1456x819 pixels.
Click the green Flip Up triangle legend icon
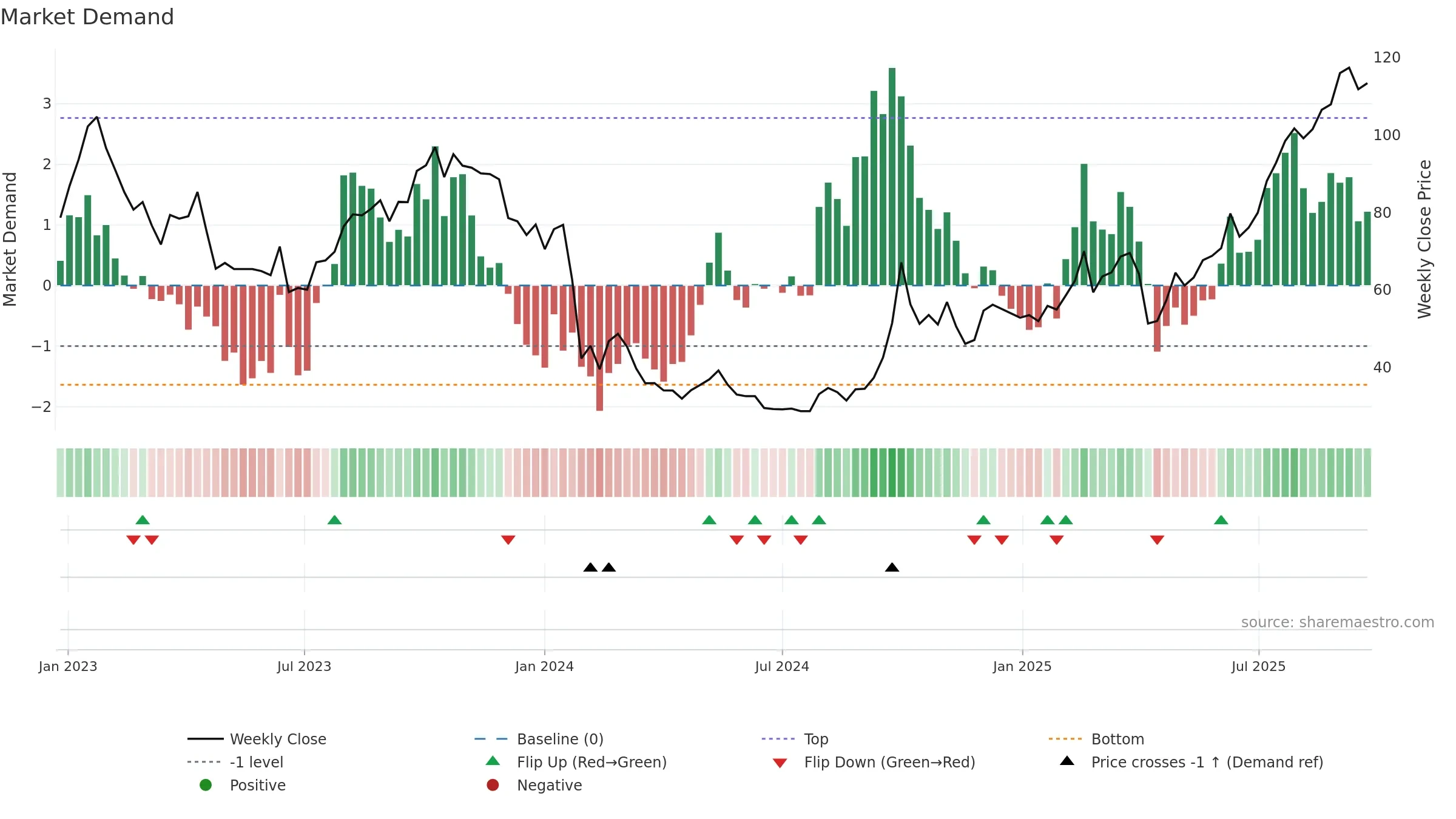[493, 761]
